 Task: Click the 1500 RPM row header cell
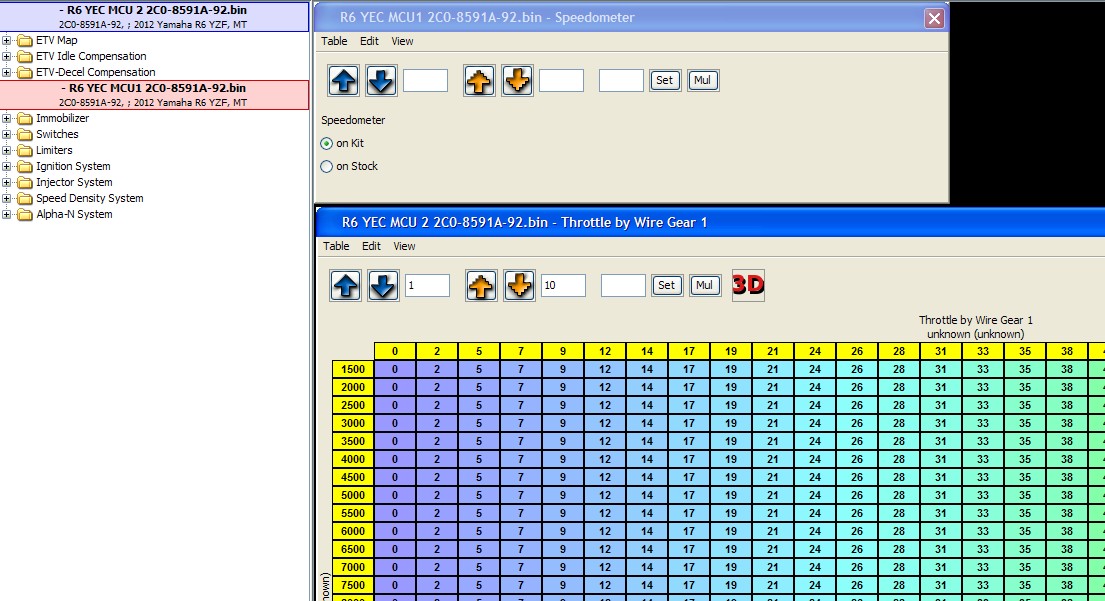352,369
